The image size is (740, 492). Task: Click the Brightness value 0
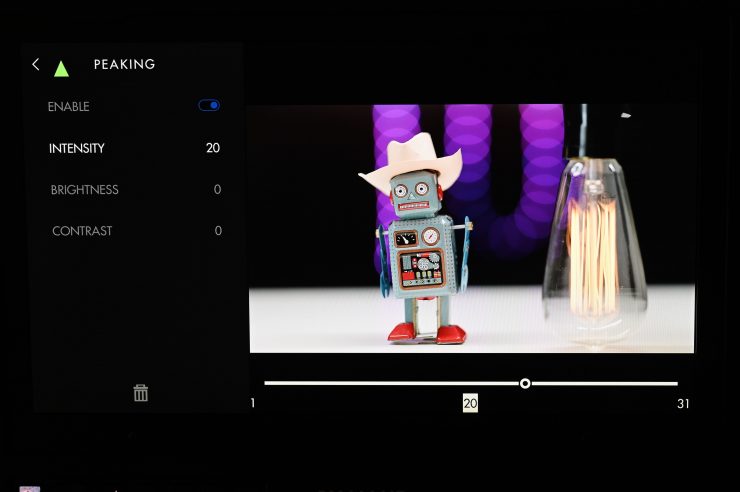217,190
